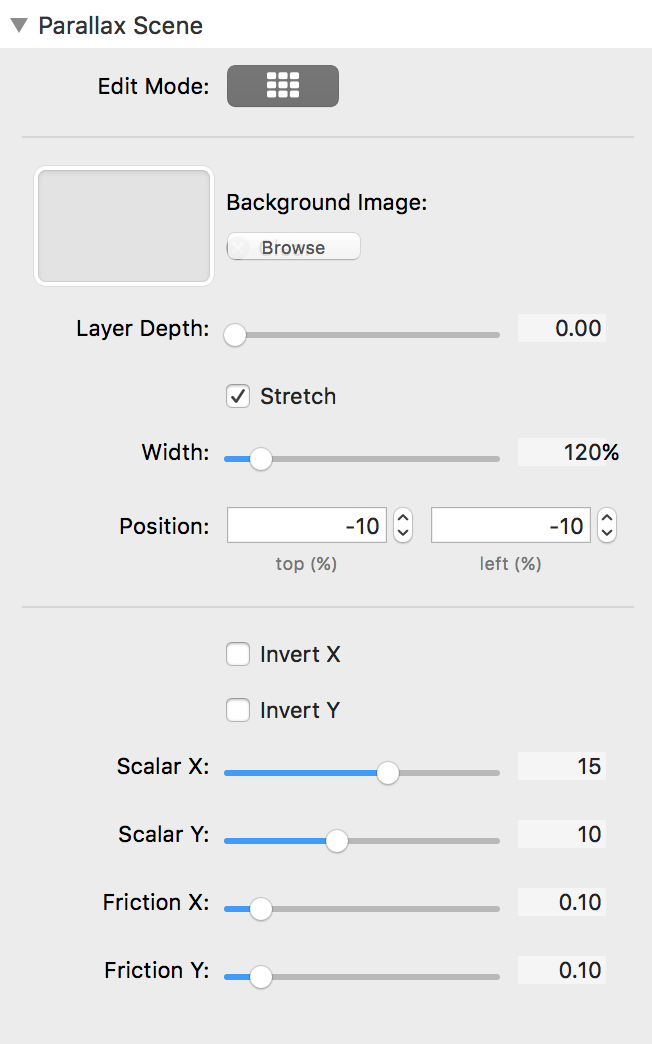652x1044 pixels.
Task: Click the Scalar Y slider knob
Action: 337,841
